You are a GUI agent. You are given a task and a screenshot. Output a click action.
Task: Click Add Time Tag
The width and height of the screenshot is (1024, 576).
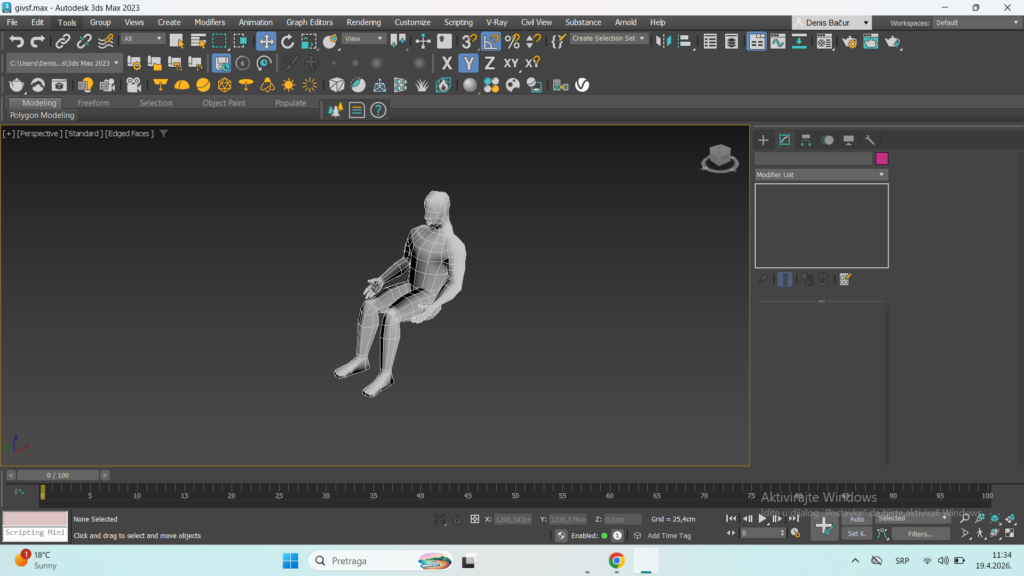[x=669, y=536]
